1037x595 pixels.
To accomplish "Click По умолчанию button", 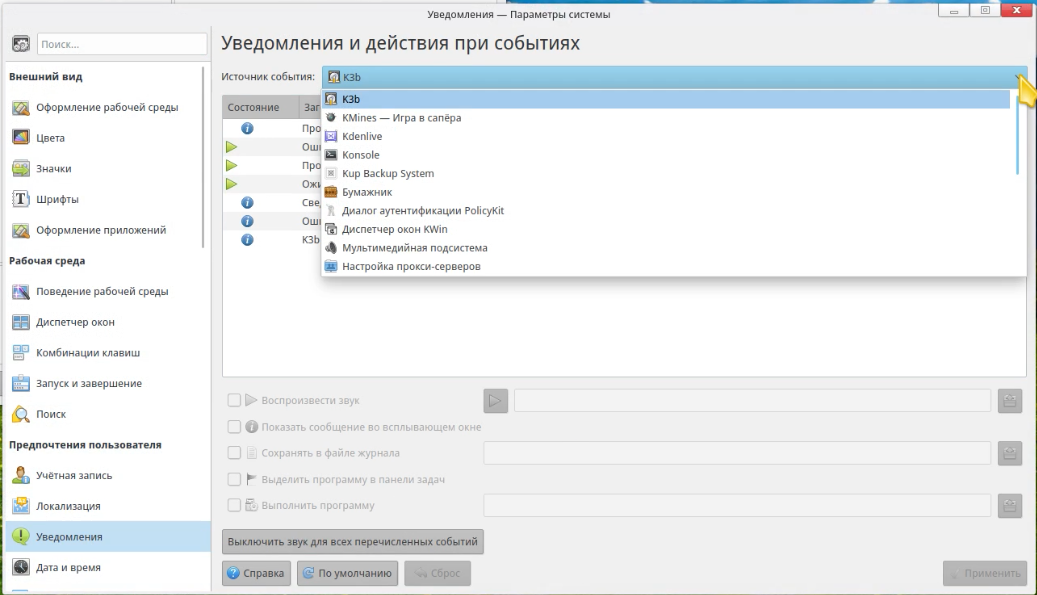I will [347, 573].
